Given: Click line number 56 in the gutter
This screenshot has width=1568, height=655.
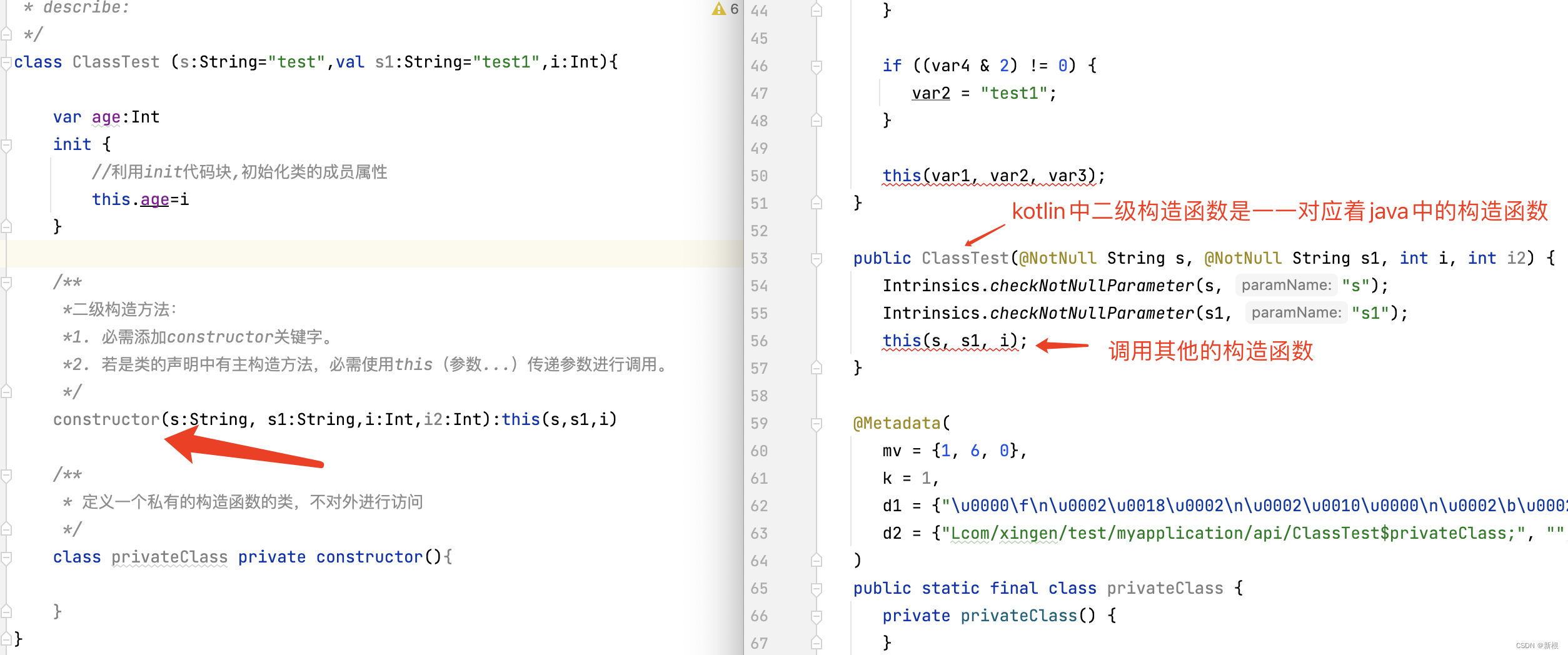Looking at the screenshot, I should point(759,341).
